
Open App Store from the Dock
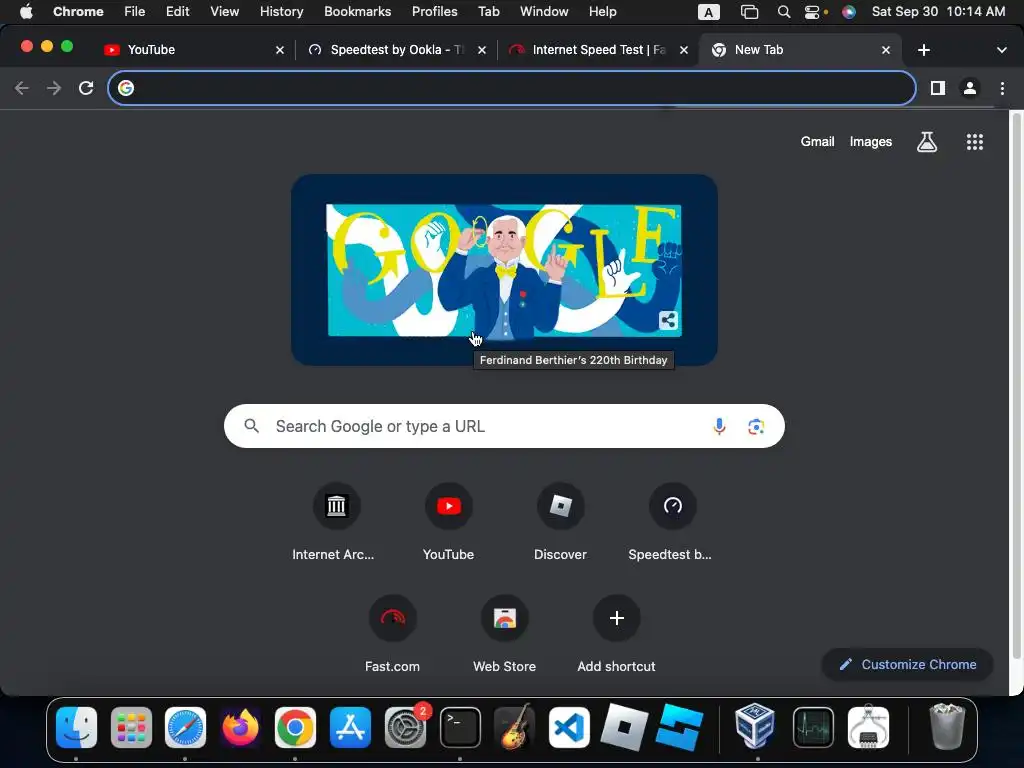(x=350, y=728)
